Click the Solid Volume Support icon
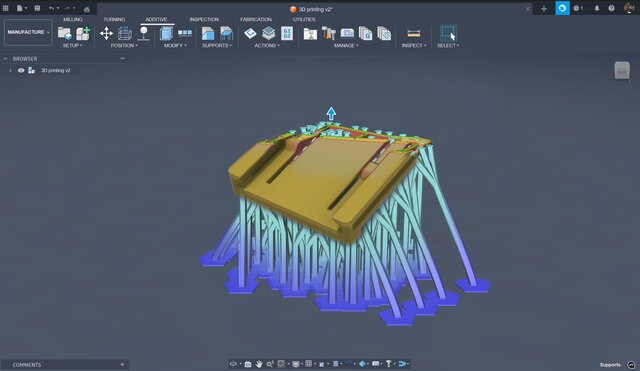Image resolution: width=640 pixels, height=371 pixels. [x=208, y=33]
